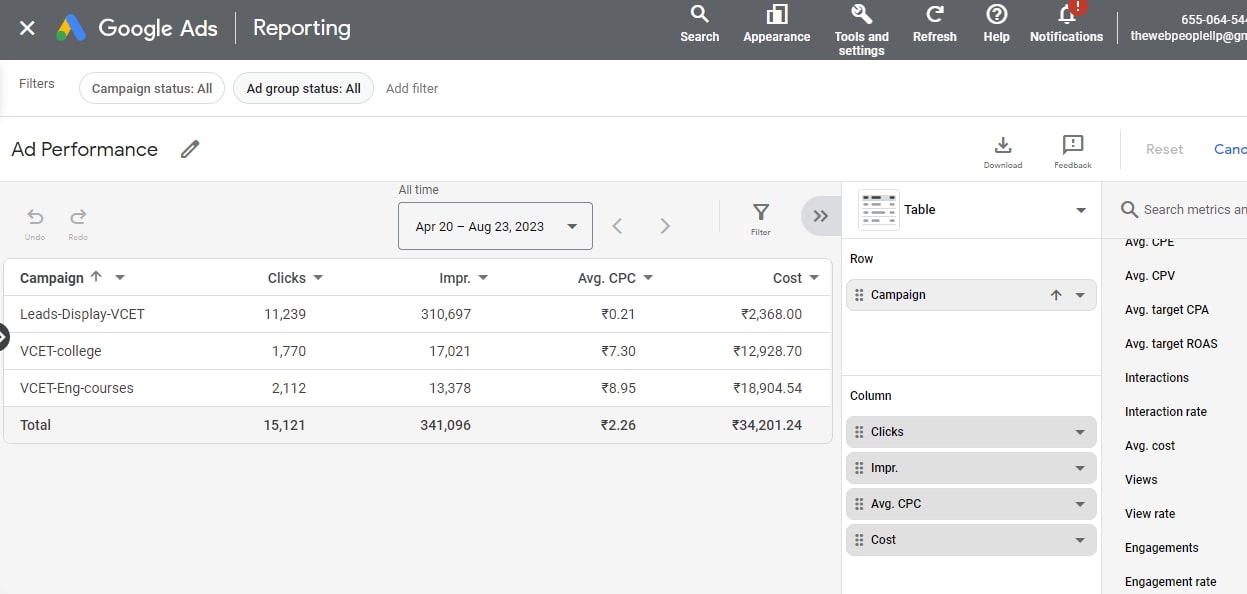Go to previous date range
Screen dimensions: 1247x594
[x=617, y=226]
